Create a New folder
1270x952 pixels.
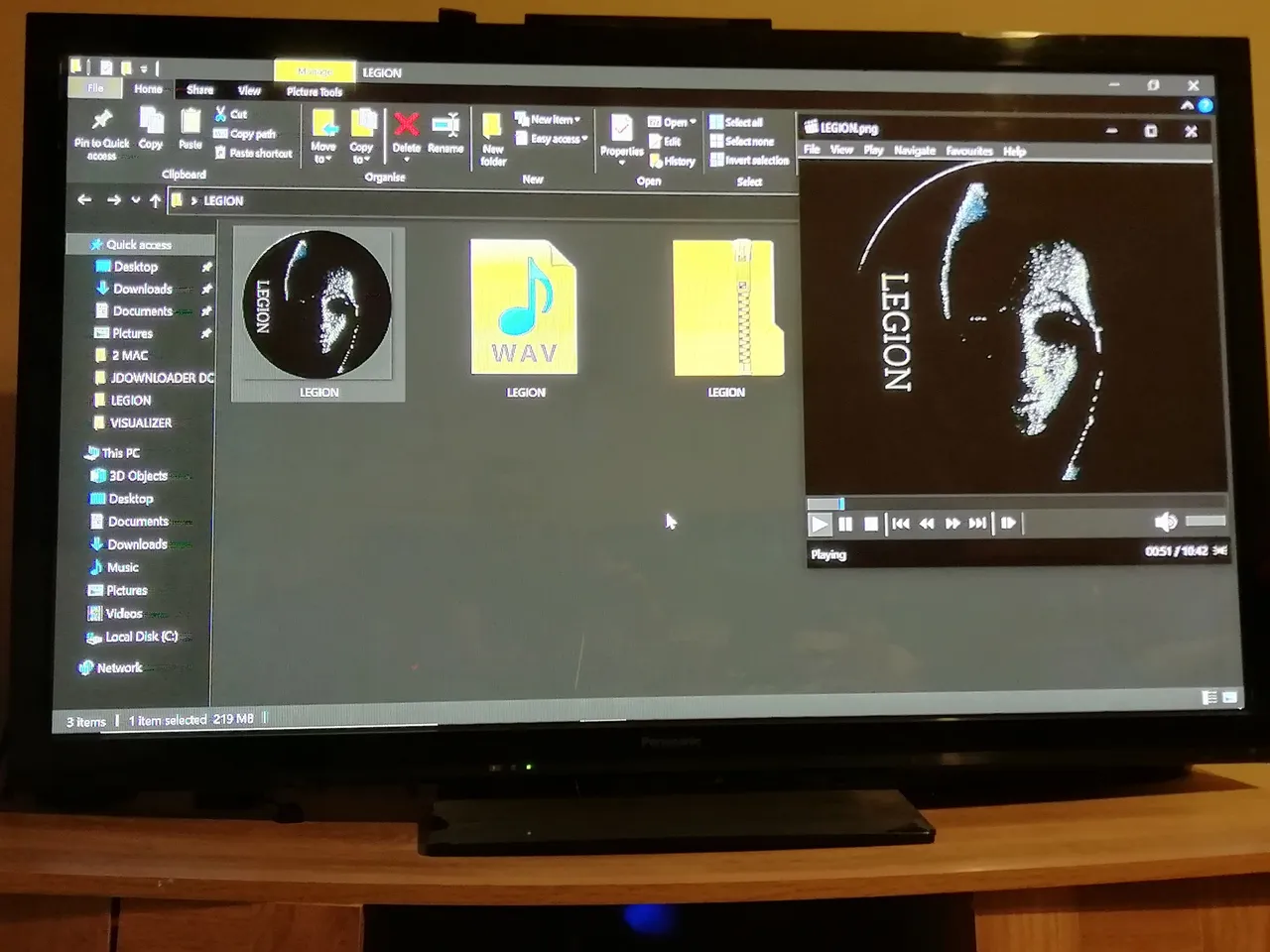coord(493,138)
